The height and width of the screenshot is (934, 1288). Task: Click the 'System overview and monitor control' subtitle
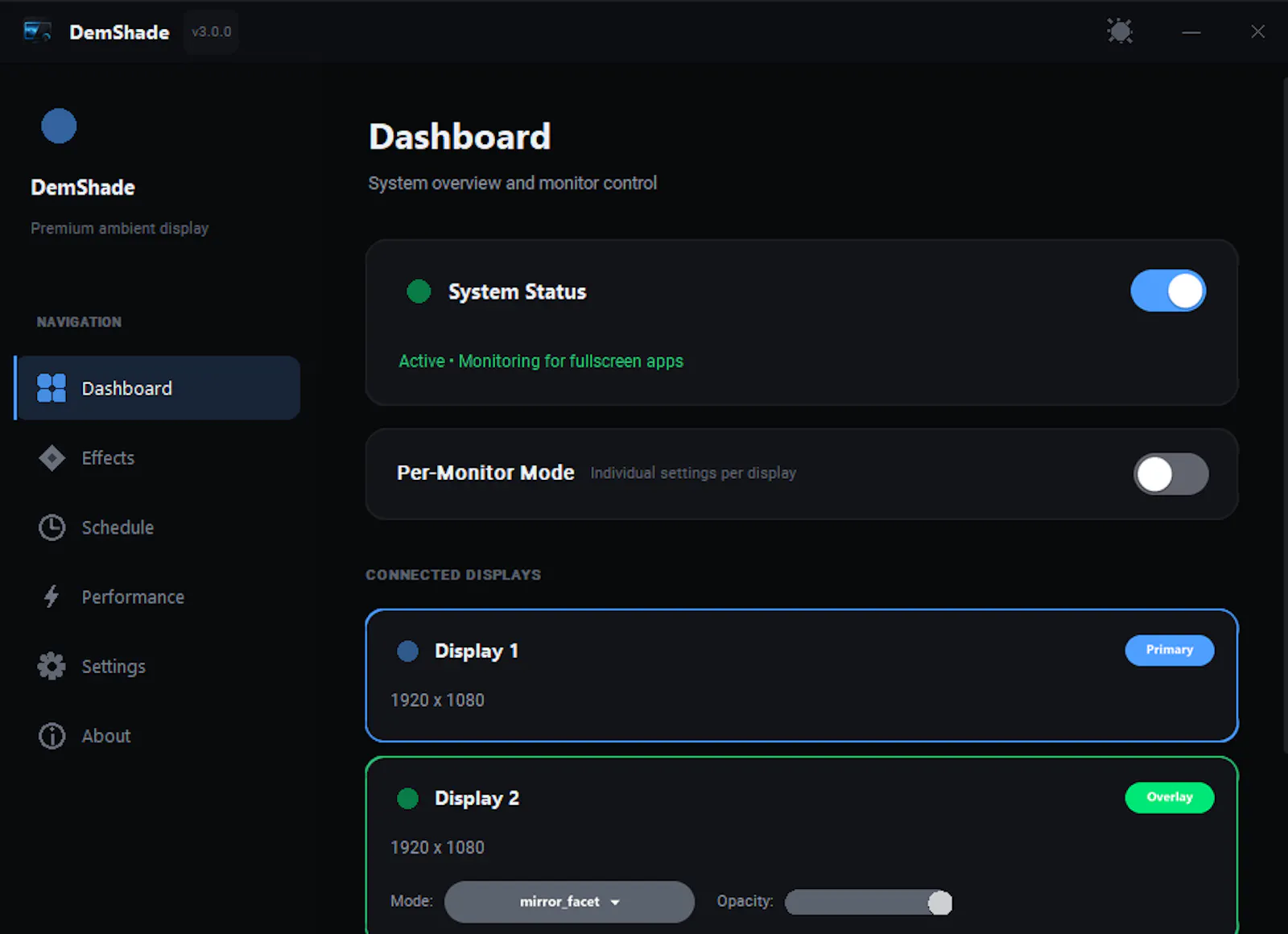pos(513,184)
